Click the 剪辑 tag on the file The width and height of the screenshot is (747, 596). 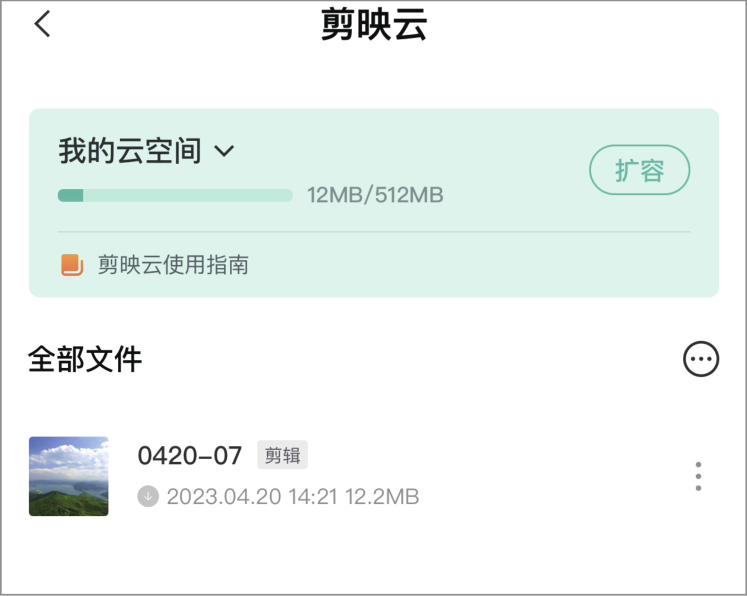282,456
